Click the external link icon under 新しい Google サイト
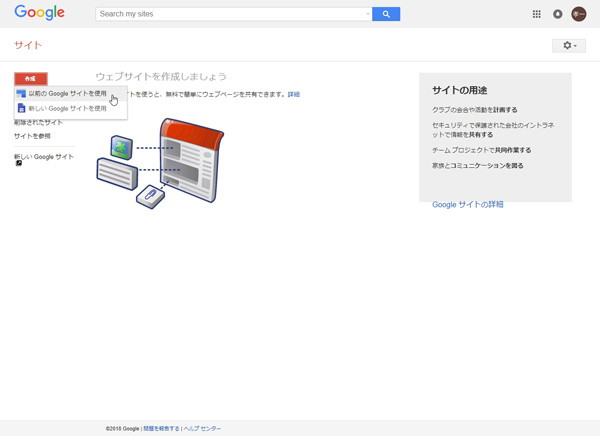The width and height of the screenshot is (600, 436). [x=18, y=163]
